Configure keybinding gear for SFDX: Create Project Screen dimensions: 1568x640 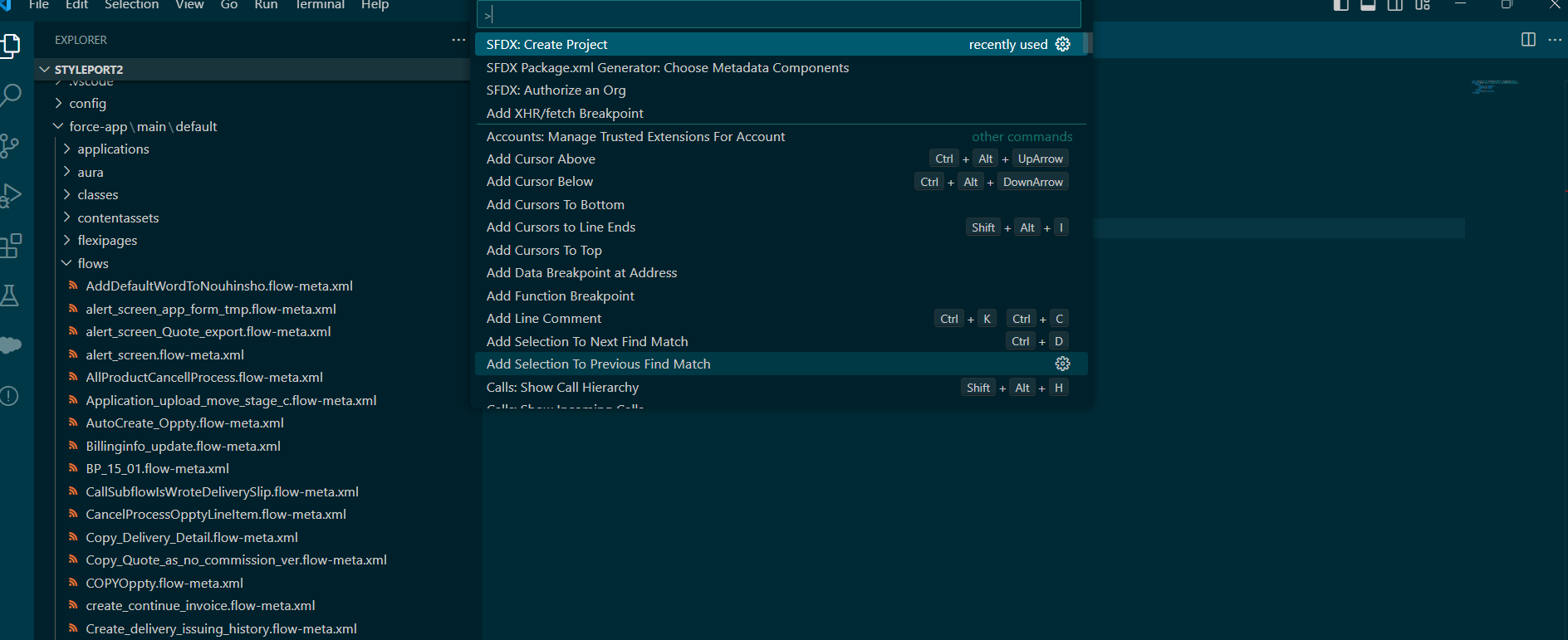tap(1062, 44)
